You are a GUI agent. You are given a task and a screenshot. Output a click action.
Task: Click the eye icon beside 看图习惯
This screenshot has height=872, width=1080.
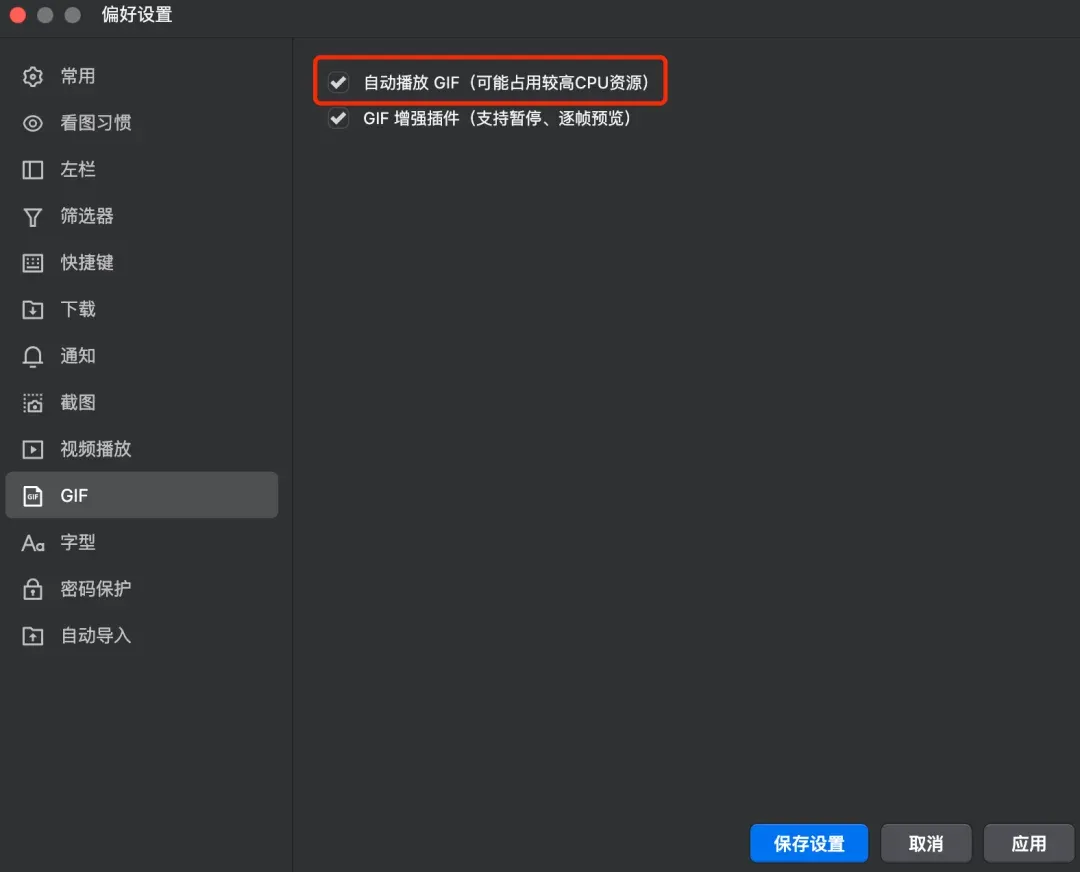[x=32, y=123]
